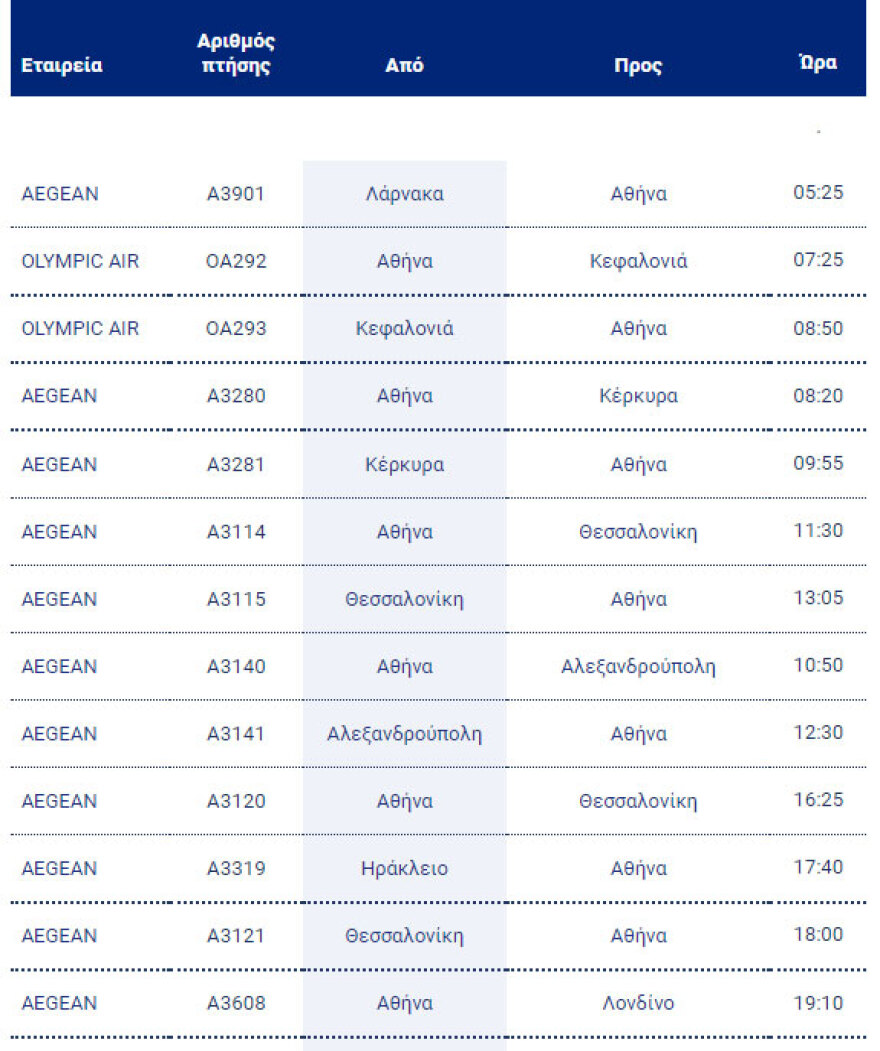Click flight number A3141
Screen dimensions: 880x1051
point(236,734)
